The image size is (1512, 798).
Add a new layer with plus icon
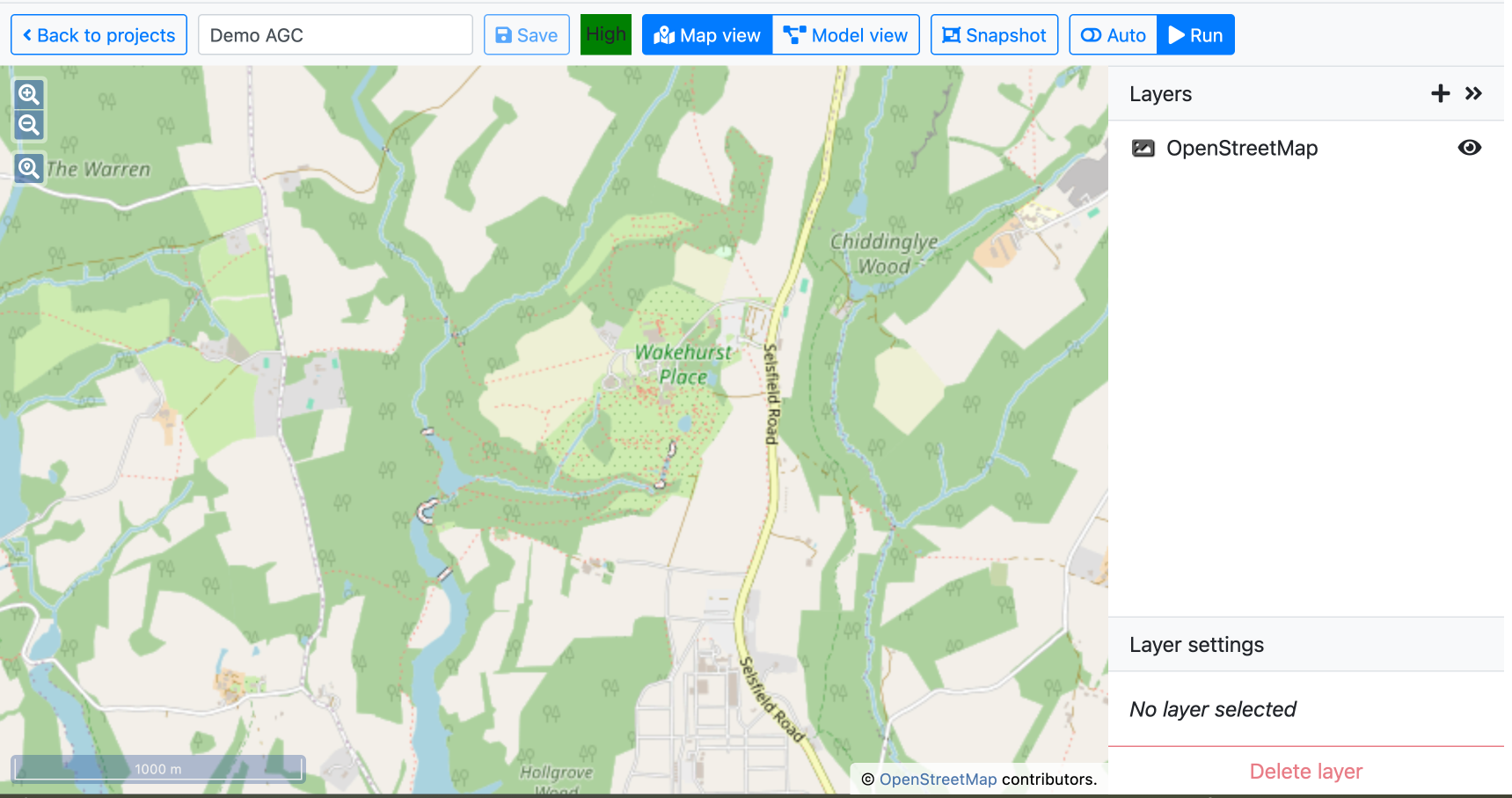click(1440, 93)
